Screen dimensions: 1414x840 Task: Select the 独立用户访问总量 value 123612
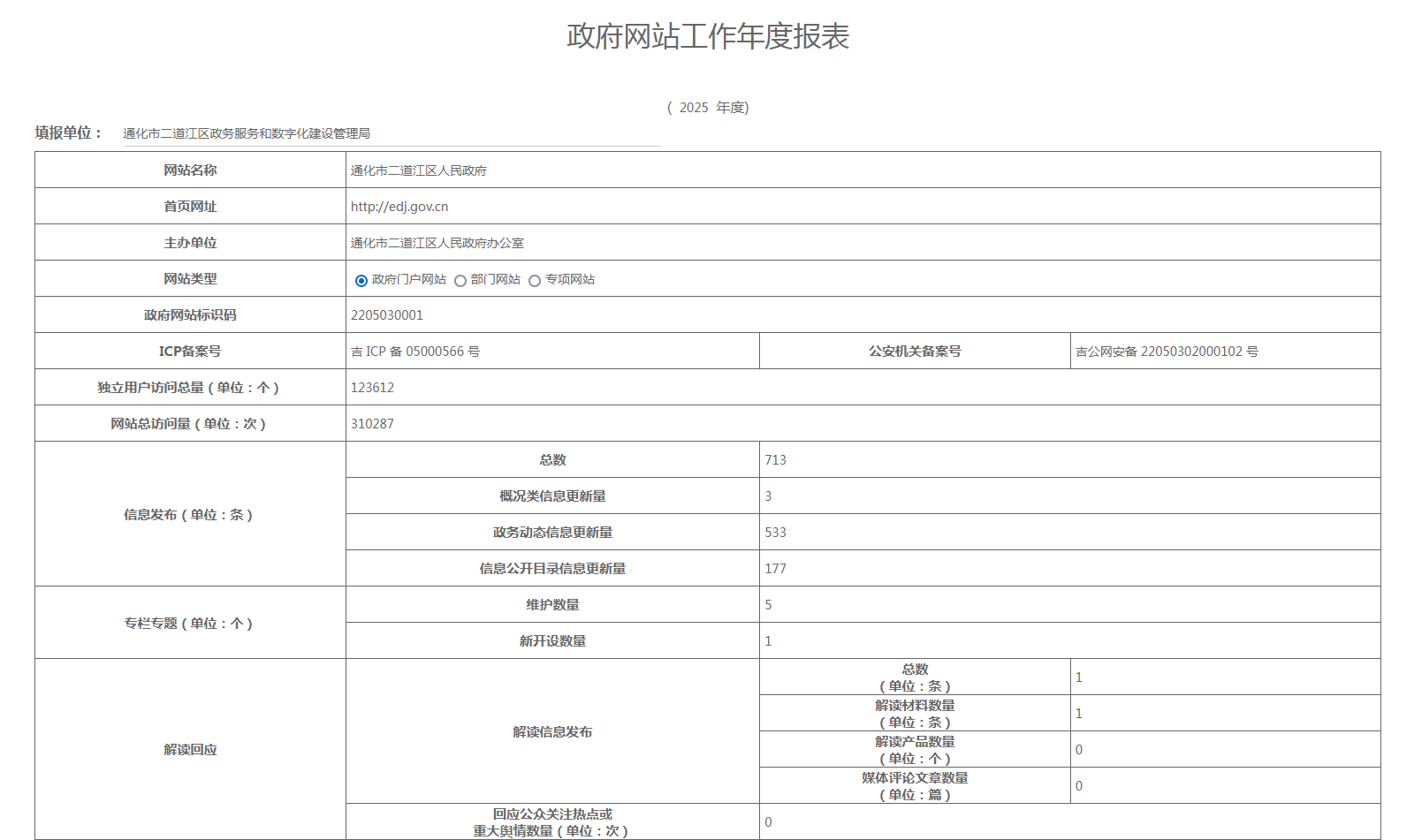[x=373, y=388]
